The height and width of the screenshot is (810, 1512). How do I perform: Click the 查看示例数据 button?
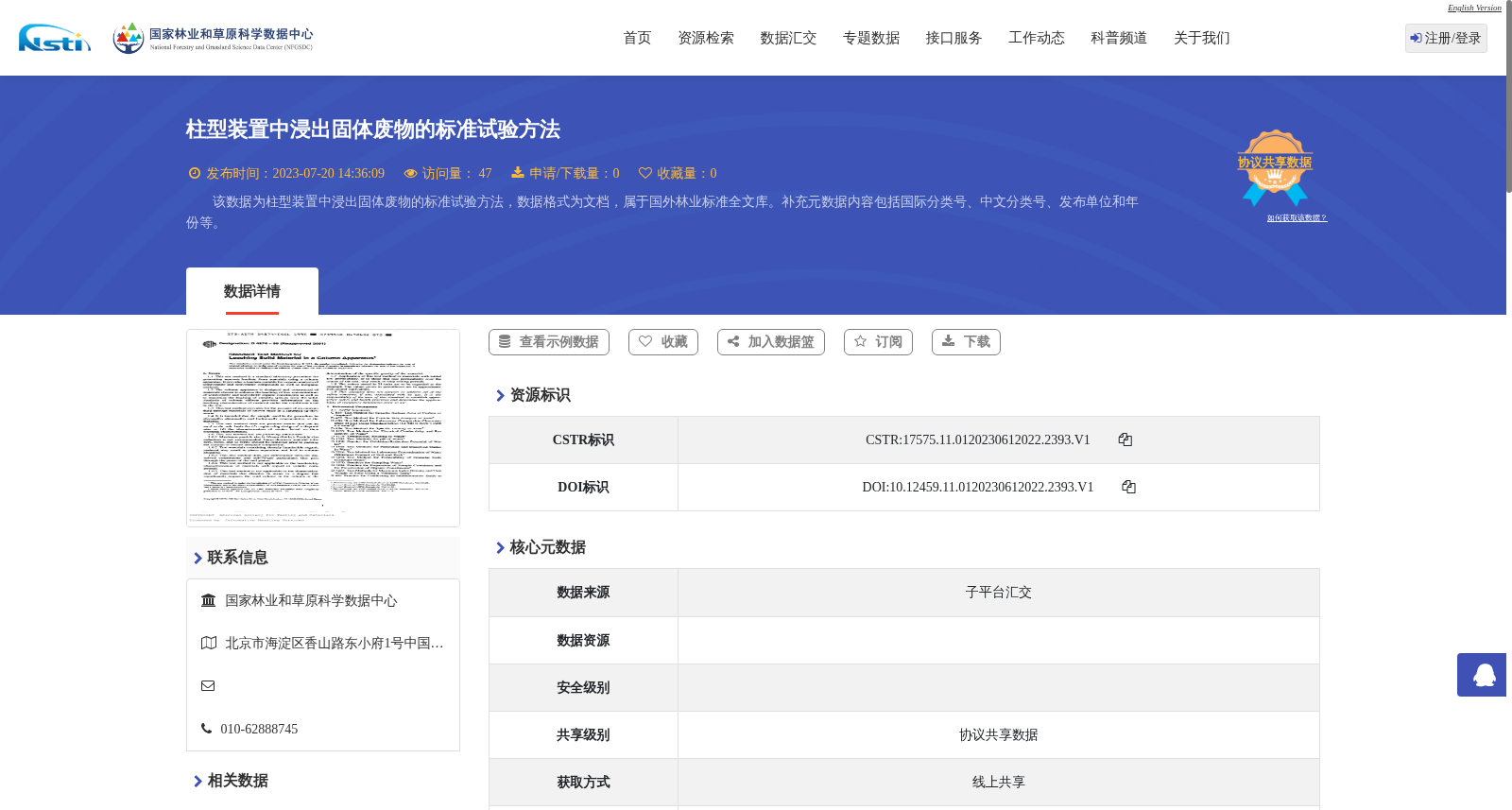549,342
